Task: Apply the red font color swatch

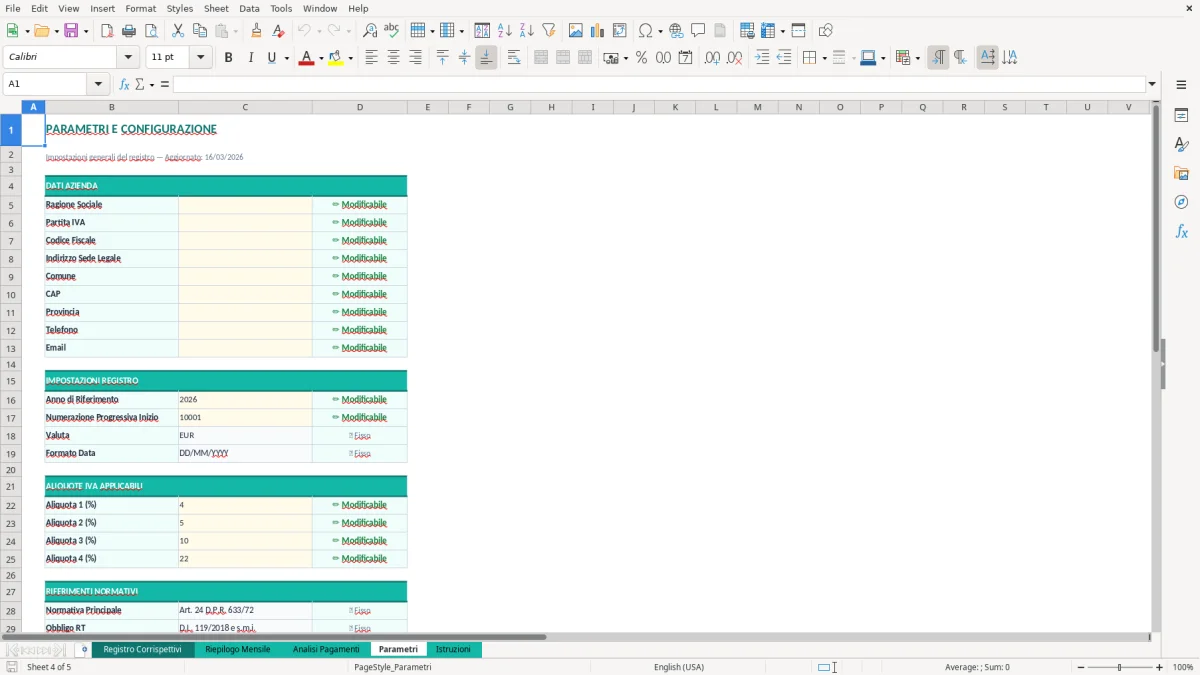Action: coord(306,58)
